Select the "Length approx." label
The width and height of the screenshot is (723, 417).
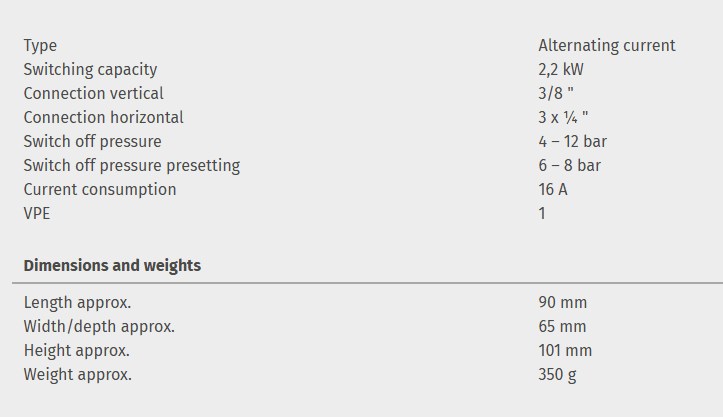(x=77, y=302)
